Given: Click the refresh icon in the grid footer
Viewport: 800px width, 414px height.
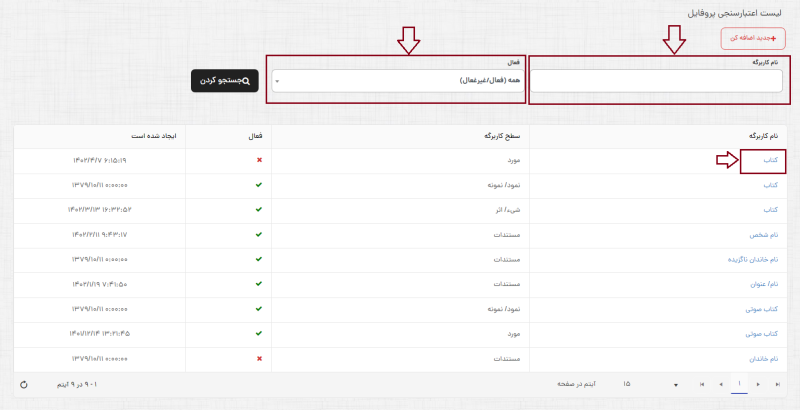Looking at the screenshot, I should point(24,384).
